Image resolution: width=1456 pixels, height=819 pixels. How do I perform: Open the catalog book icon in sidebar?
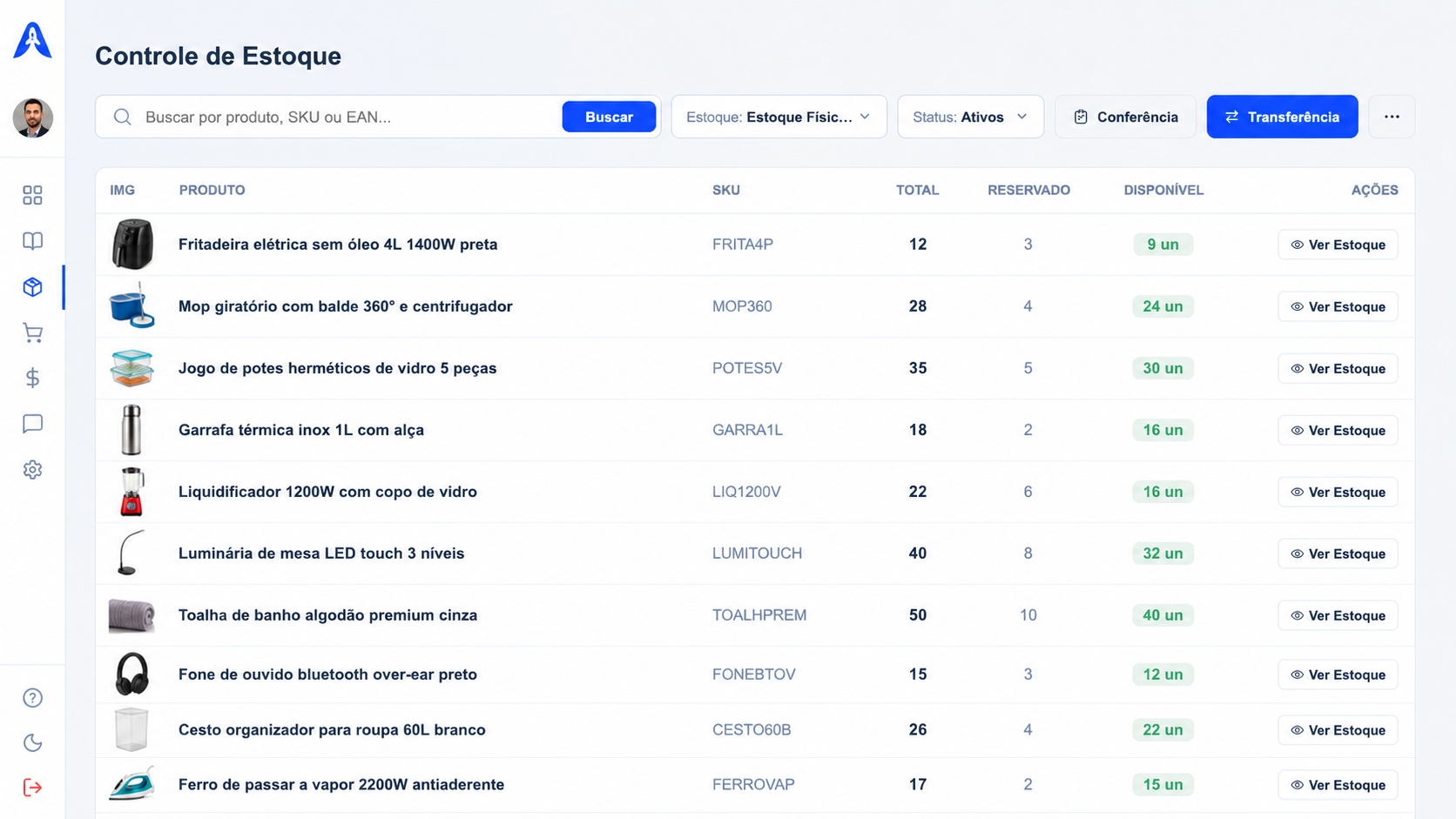point(32,241)
